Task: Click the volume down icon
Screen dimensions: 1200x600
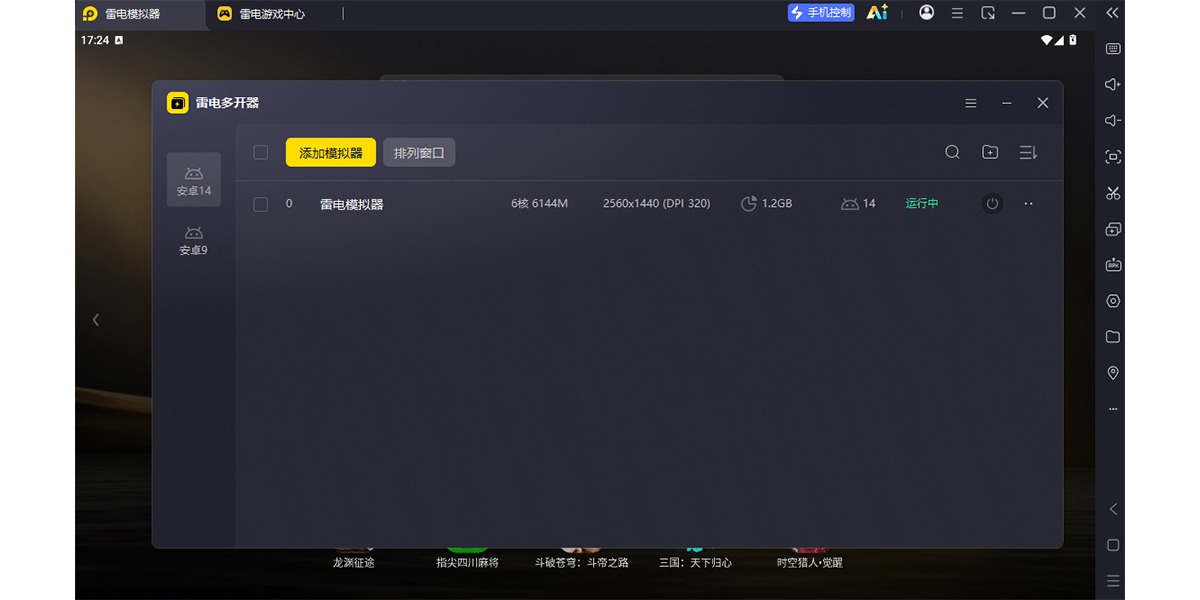Action: [x=1113, y=121]
